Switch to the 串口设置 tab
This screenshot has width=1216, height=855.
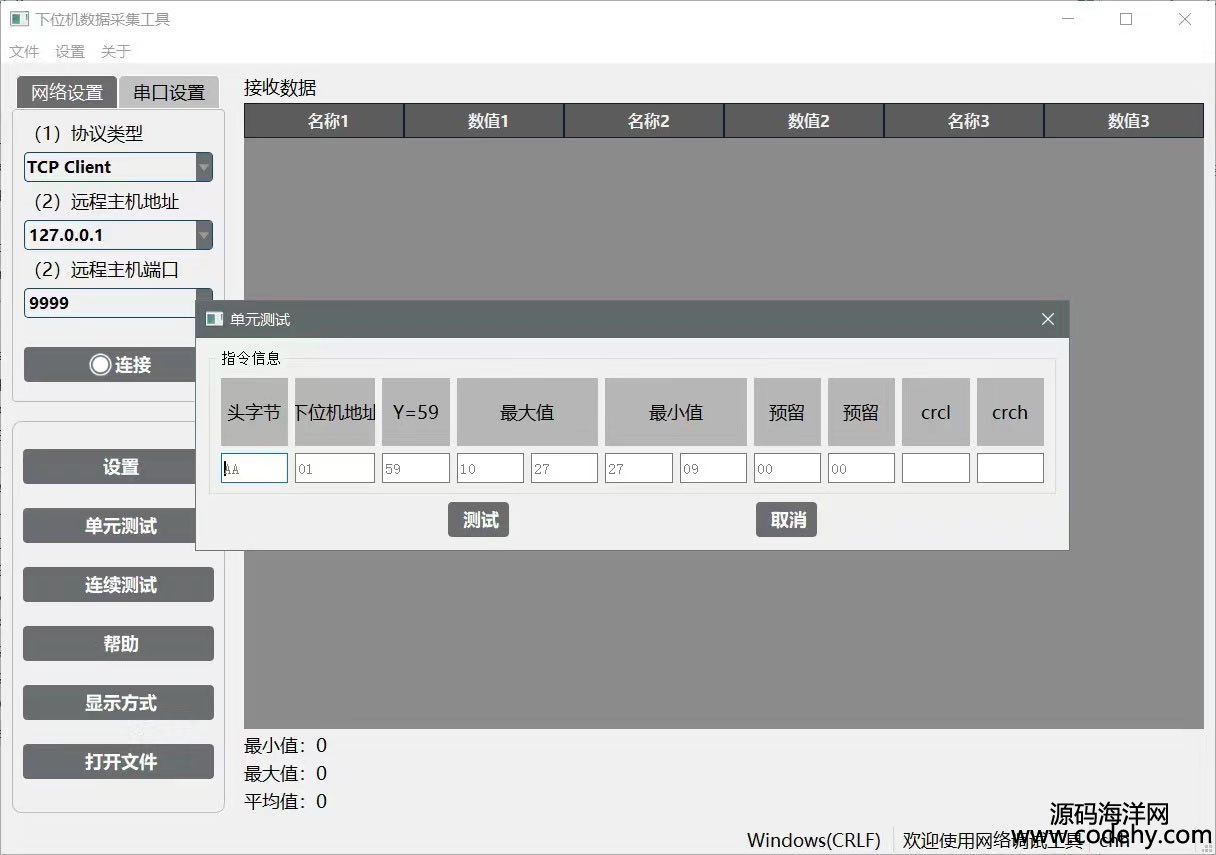click(169, 93)
